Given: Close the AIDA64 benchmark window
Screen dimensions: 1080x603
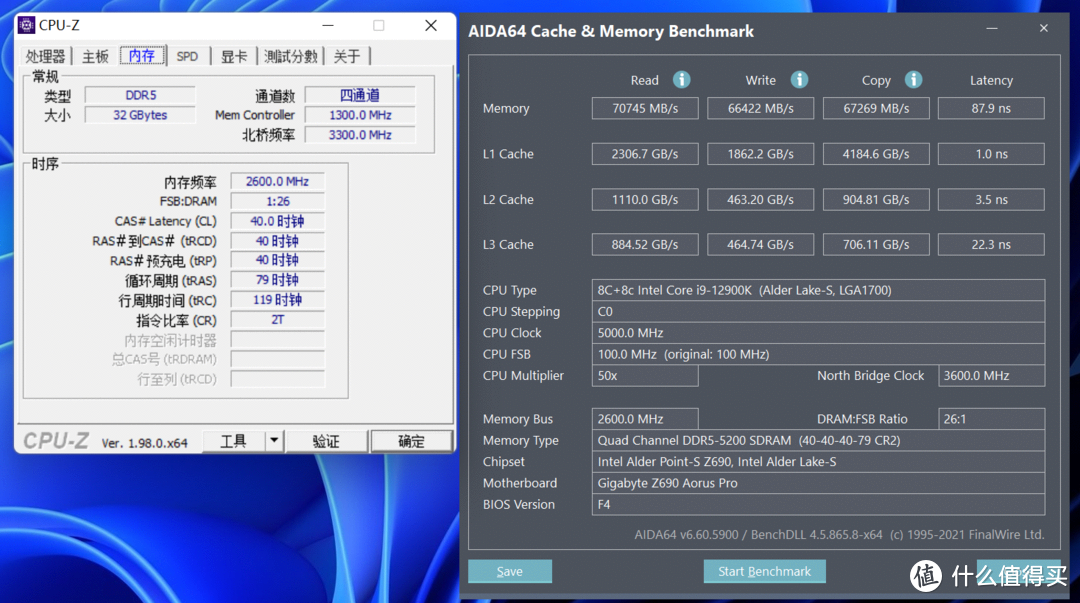Looking at the screenshot, I should (1043, 28).
